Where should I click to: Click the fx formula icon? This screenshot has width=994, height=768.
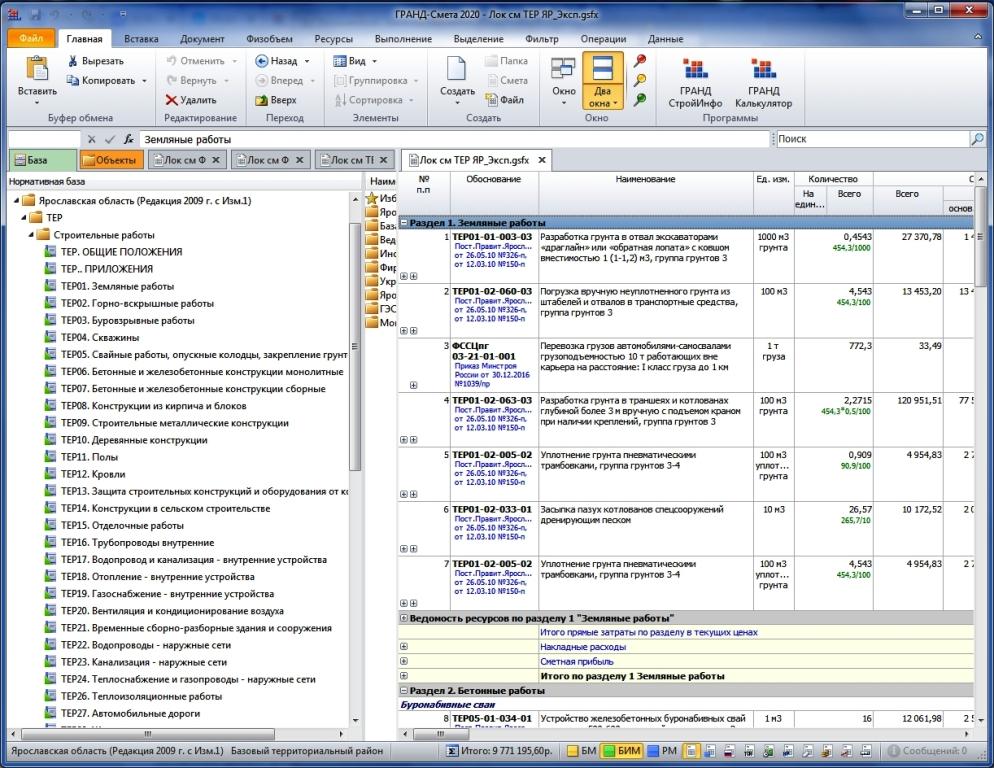pyautogui.click(x=129, y=139)
